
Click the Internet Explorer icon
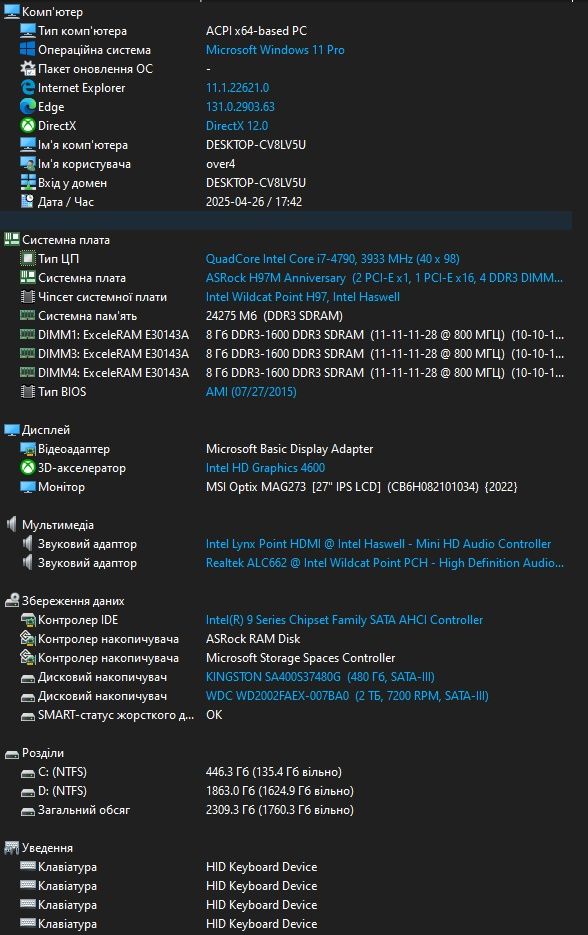coord(27,88)
